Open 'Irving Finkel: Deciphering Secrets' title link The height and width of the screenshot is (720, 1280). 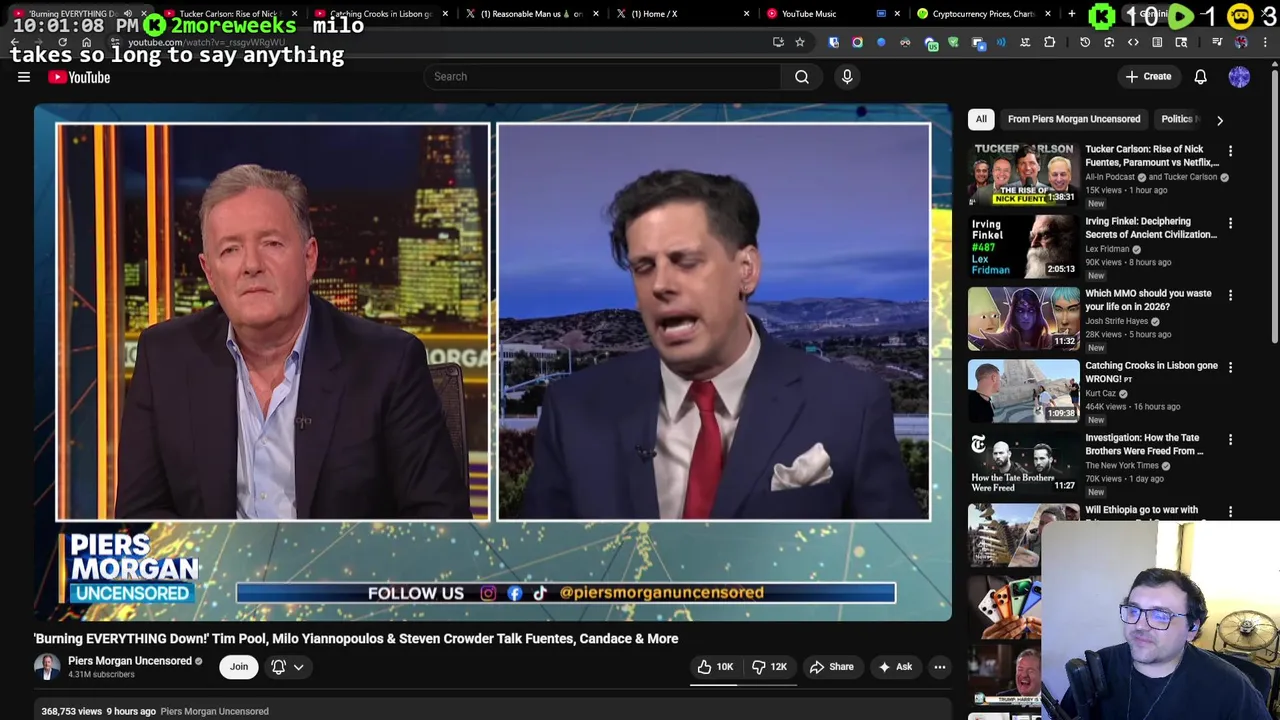point(1151,228)
